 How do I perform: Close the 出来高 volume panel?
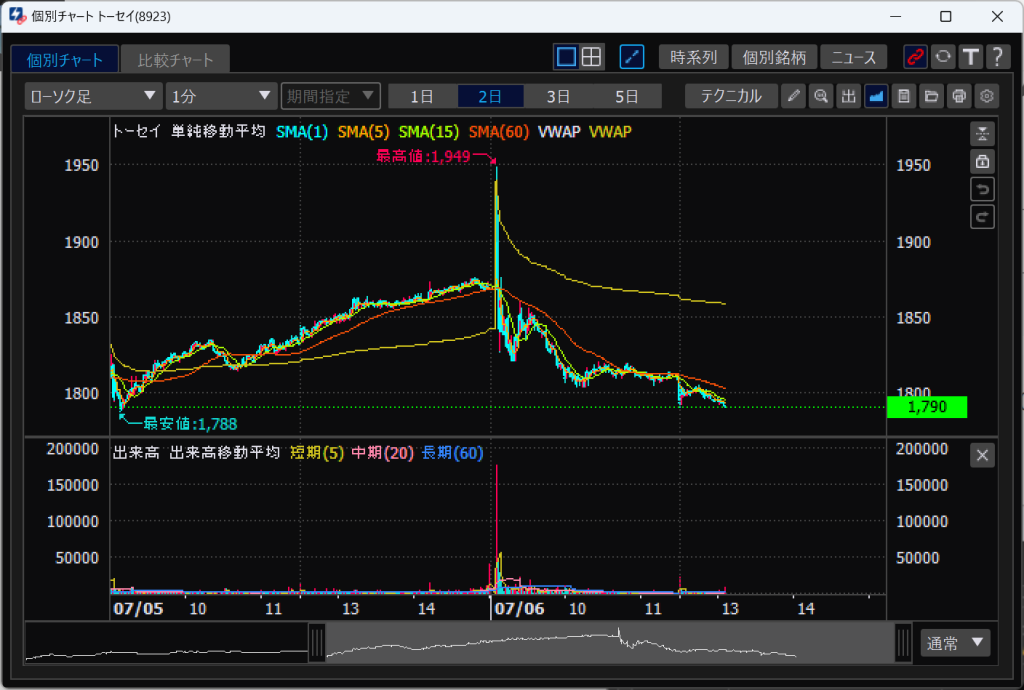[x=982, y=455]
